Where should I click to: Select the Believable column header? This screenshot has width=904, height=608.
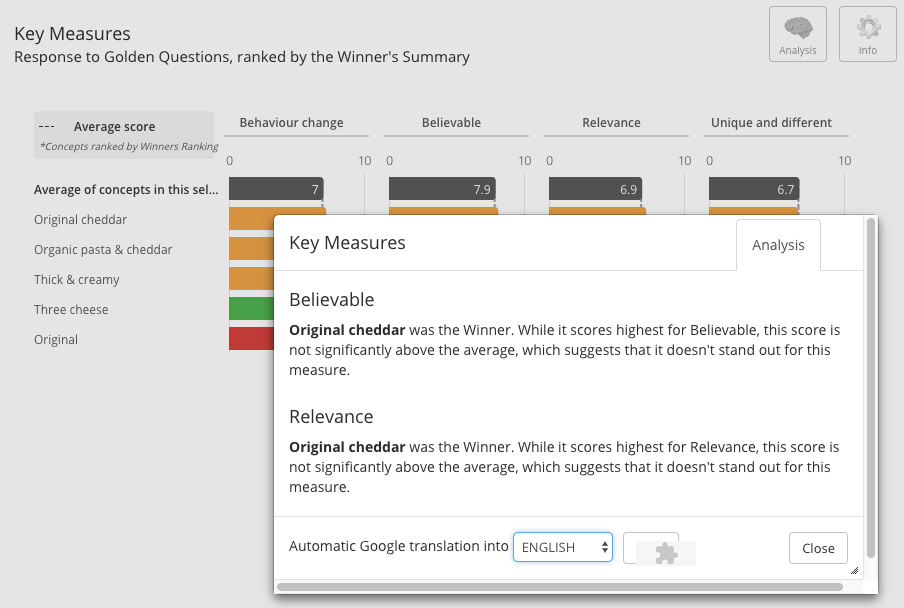coord(451,123)
